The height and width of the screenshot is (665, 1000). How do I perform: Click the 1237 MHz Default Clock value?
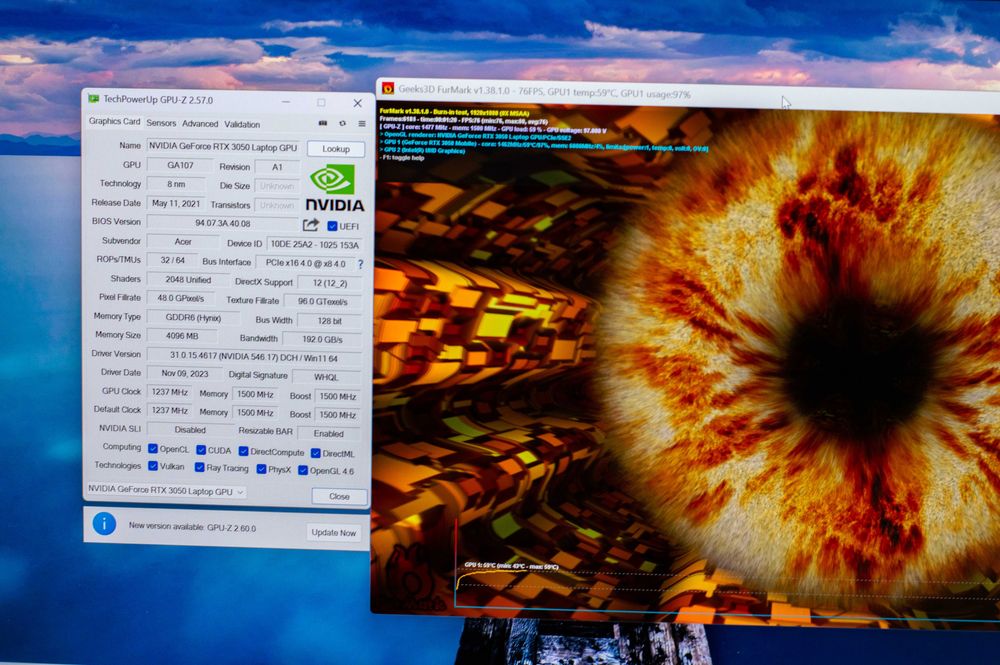point(169,411)
